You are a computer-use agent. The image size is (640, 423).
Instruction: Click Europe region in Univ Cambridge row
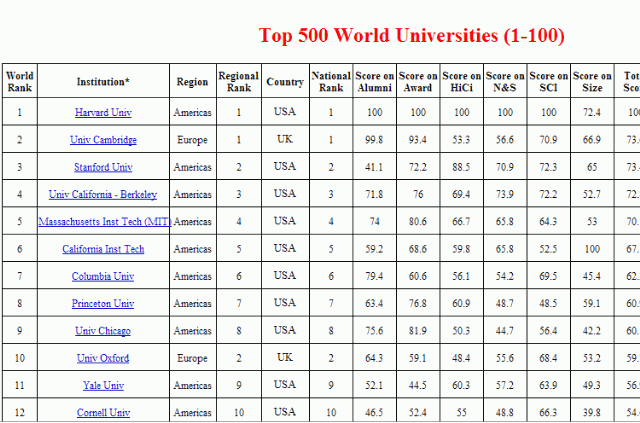click(x=193, y=140)
